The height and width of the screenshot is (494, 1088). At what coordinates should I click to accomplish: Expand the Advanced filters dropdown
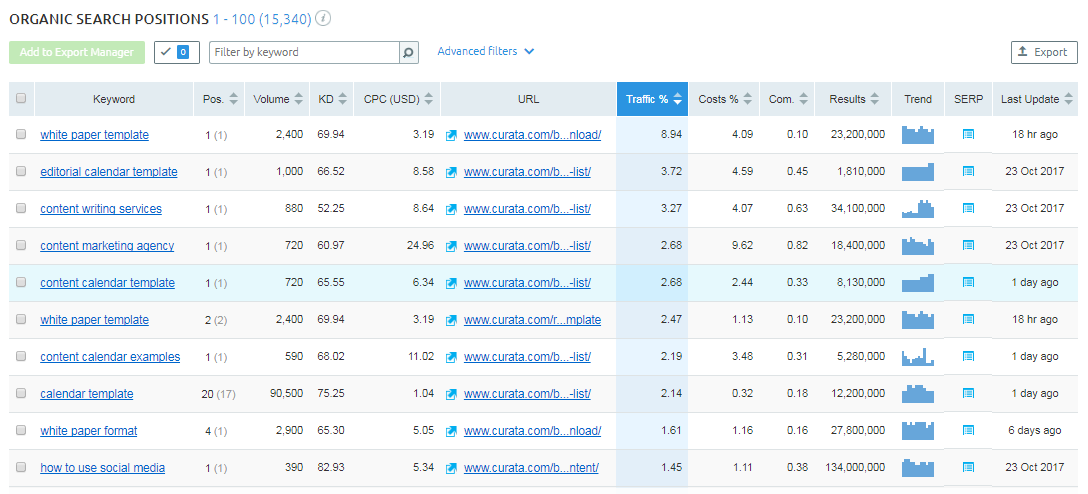[x=486, y=51]
